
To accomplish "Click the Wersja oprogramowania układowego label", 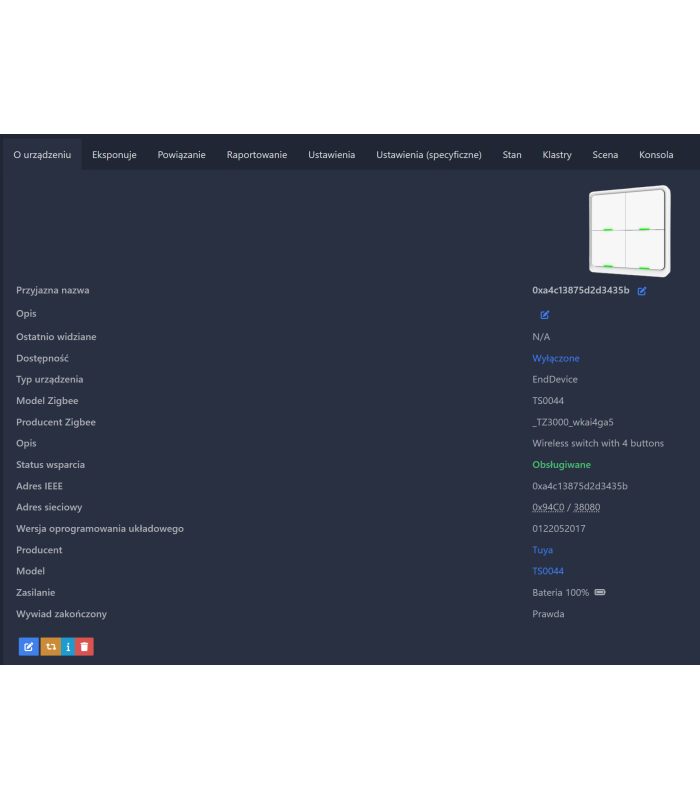I will click(99, 529).
